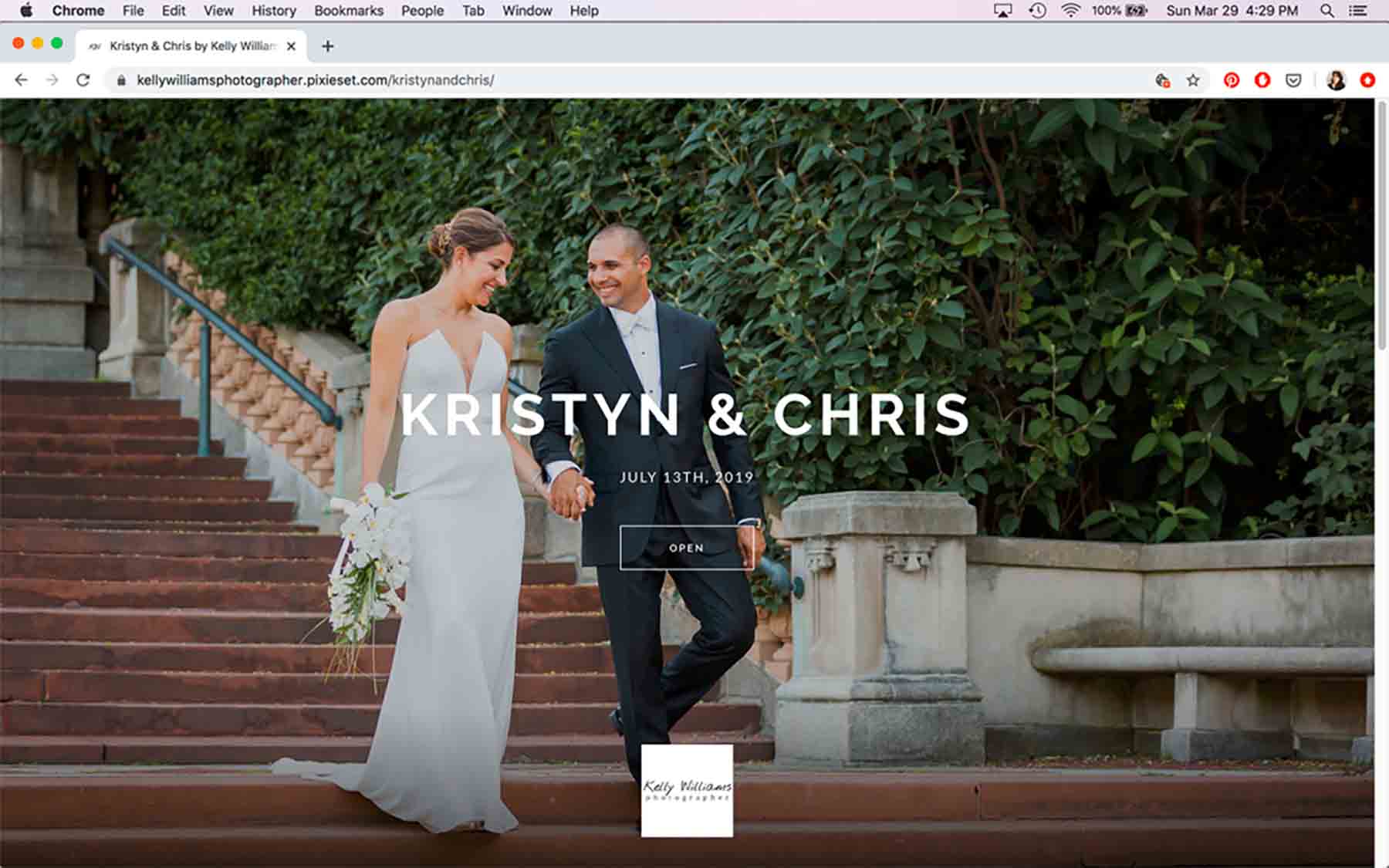Open the Pinterest extension
The image size is (1389, 868).
pyautogui.click(x=1232, y=79)
